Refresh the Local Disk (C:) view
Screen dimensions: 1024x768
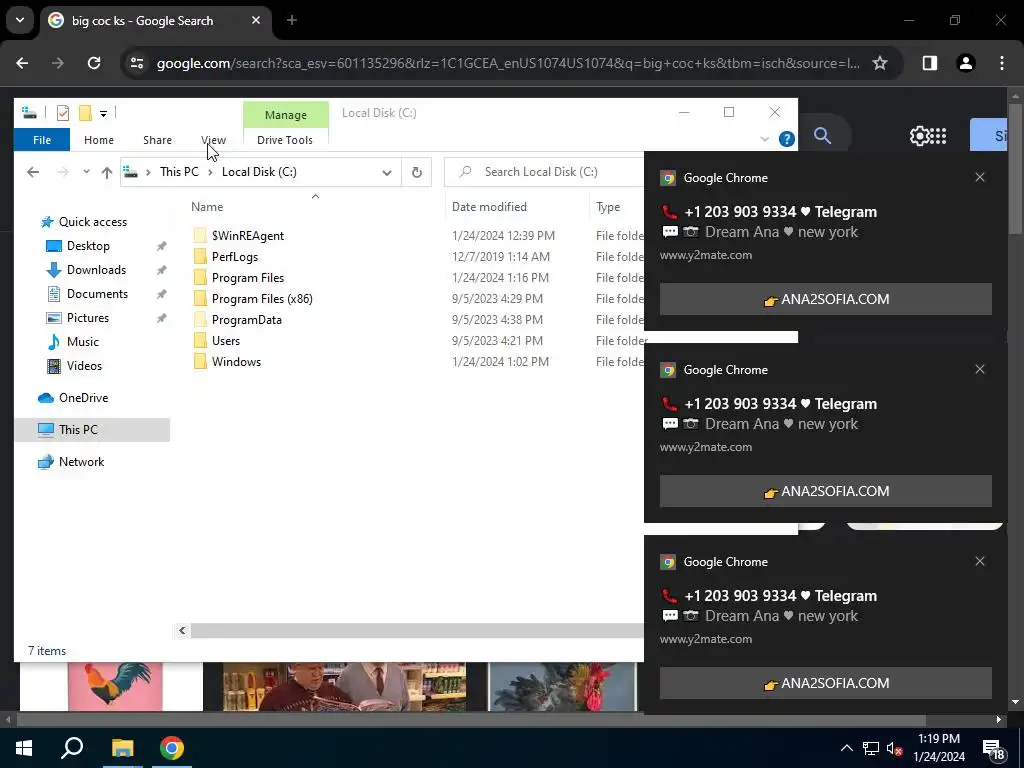point(417,172)
